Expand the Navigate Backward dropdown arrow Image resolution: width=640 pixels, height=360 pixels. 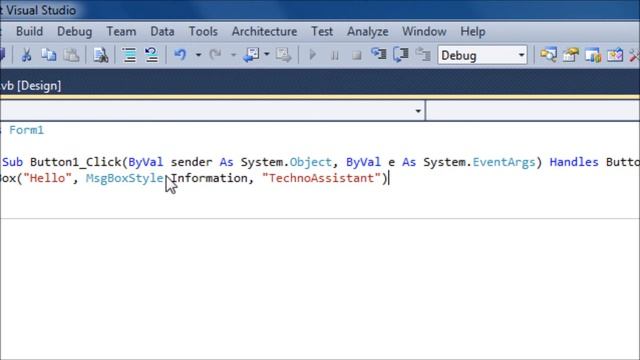tap(267, 54)
